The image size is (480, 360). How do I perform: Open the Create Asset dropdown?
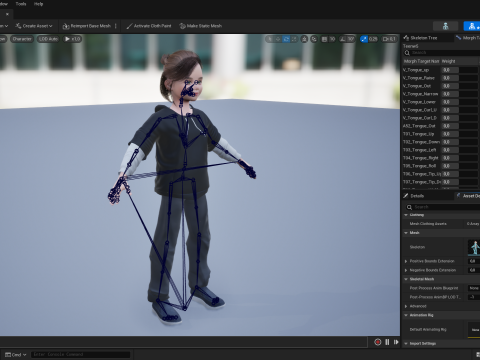point(34,26)
